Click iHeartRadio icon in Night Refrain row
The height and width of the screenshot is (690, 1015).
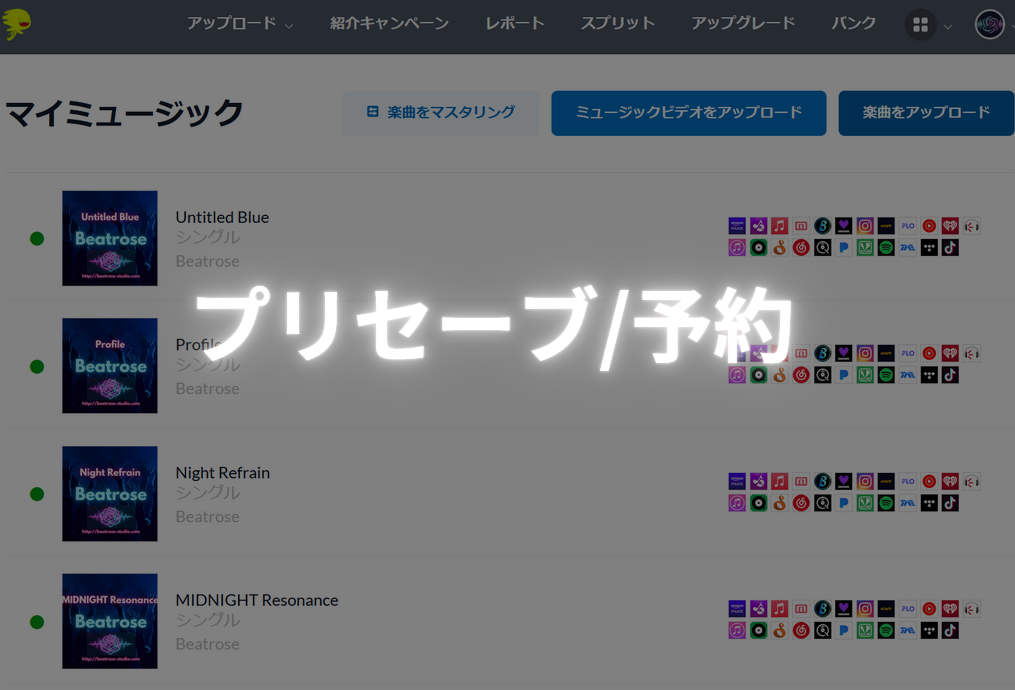point(950,482)
